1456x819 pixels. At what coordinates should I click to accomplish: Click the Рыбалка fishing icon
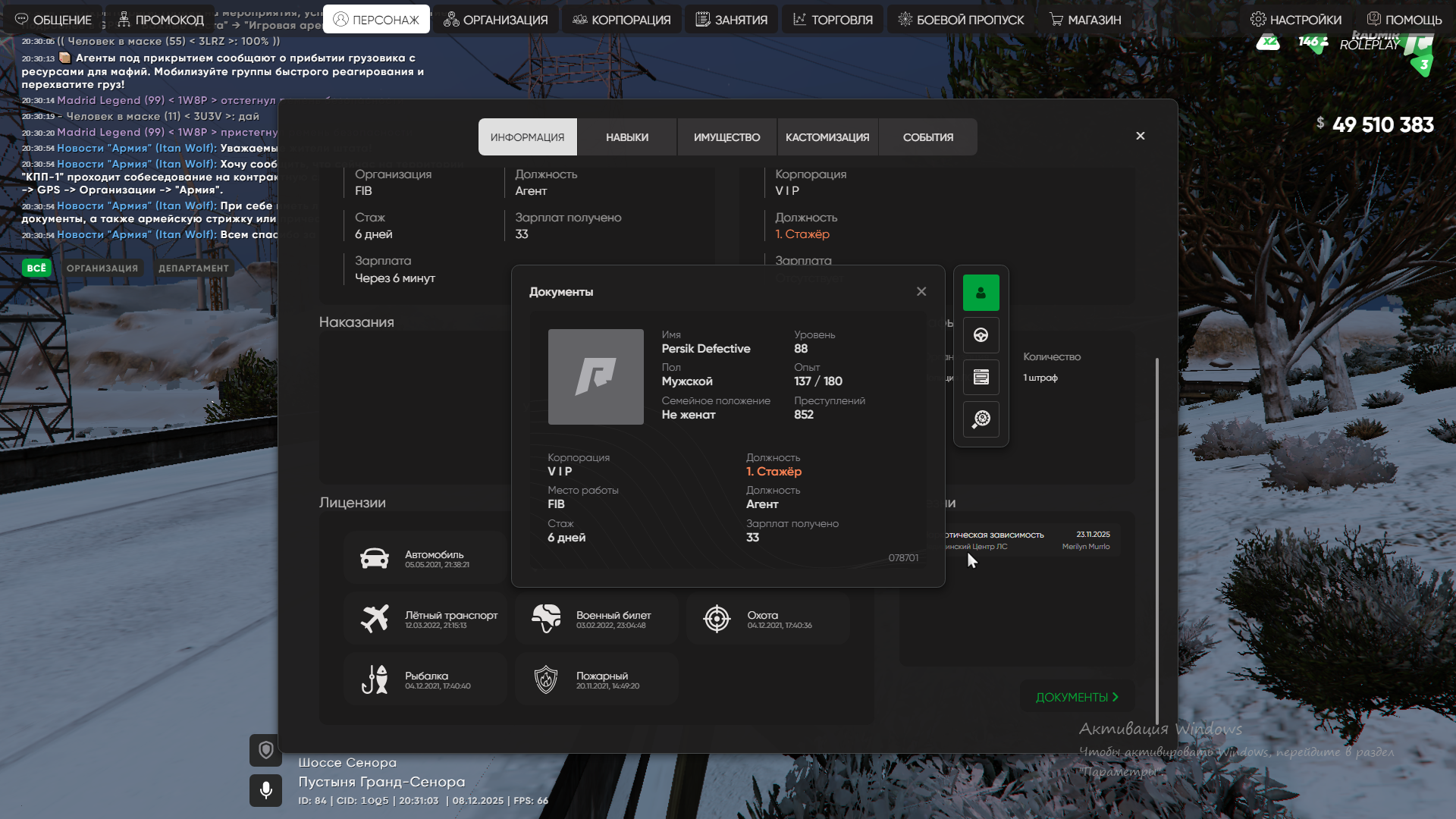[x=375, y=679]
